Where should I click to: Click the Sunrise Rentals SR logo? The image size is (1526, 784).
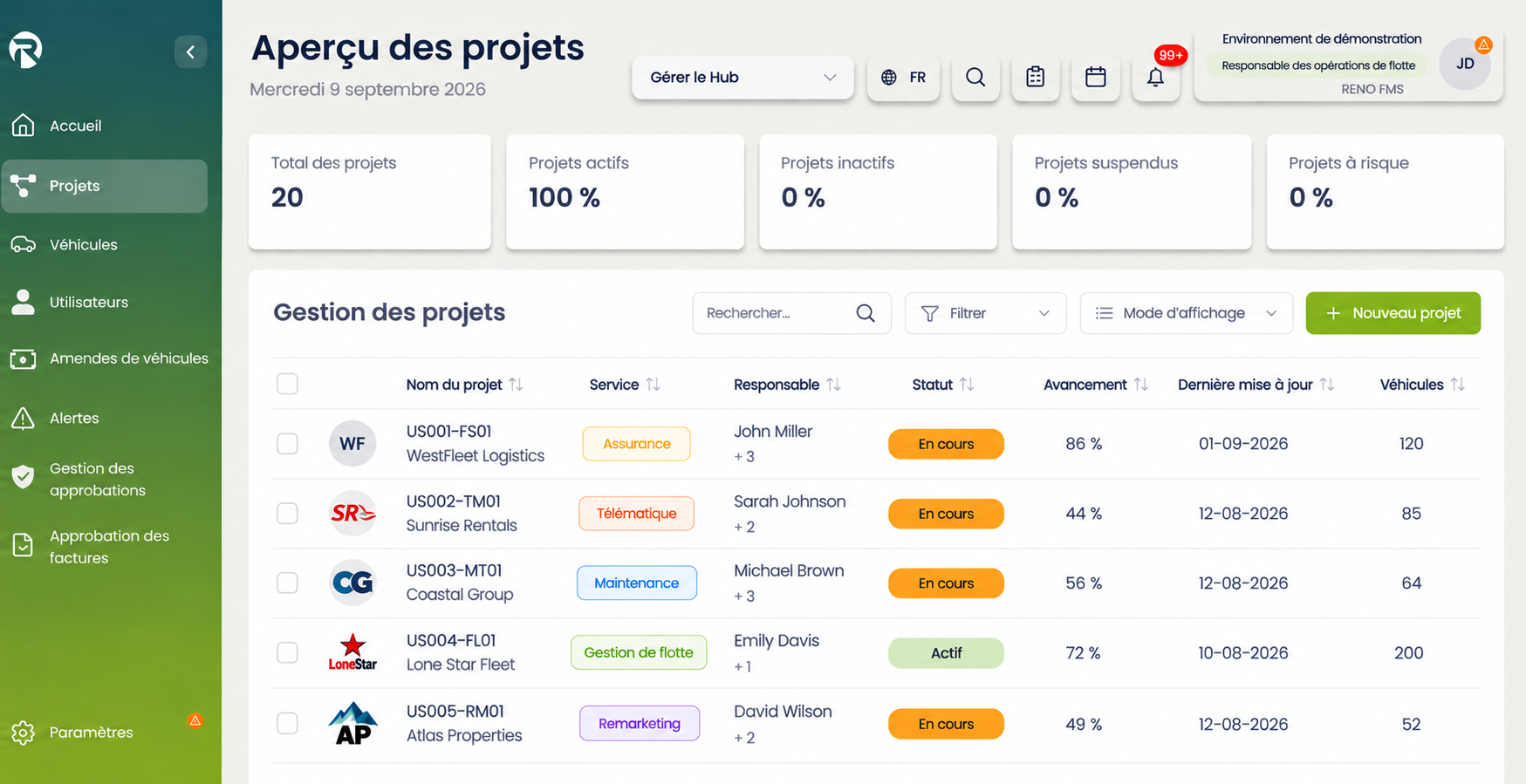tap(352, 514)
